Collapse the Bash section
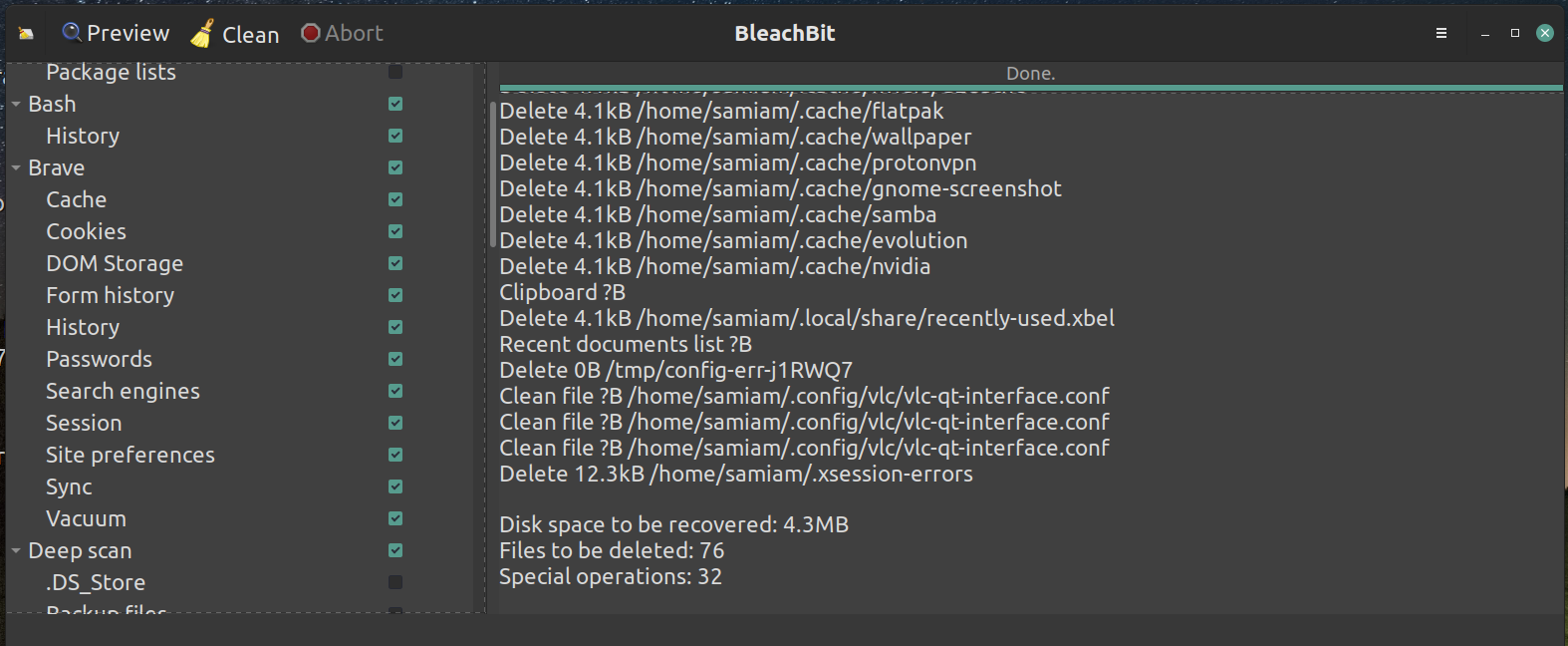The width and height of the screenshot is (1568, 646). pyautogui.click(x=16, y=104)
